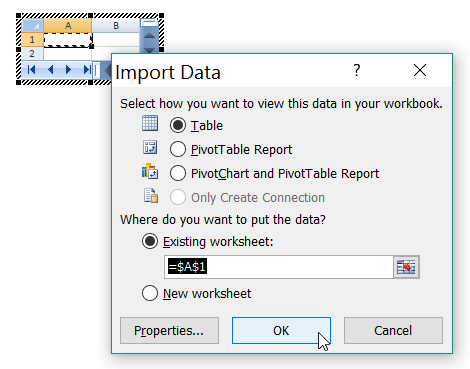
Task: Click the Table grid icon
Action: point(150,123)
